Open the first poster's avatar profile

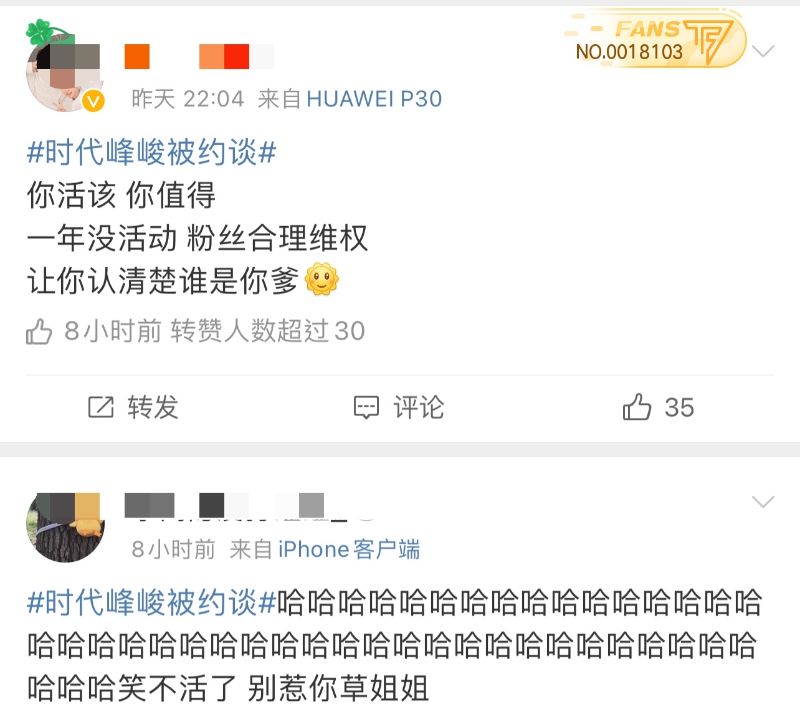point(64,73)
